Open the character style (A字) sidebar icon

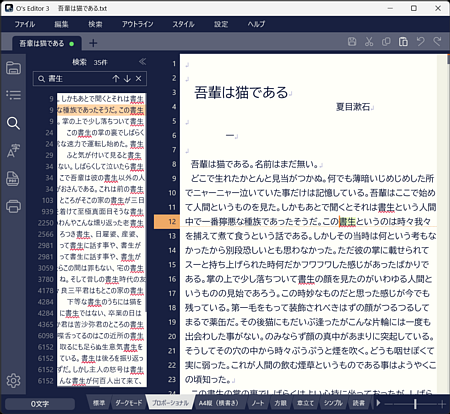pos(13,151)
